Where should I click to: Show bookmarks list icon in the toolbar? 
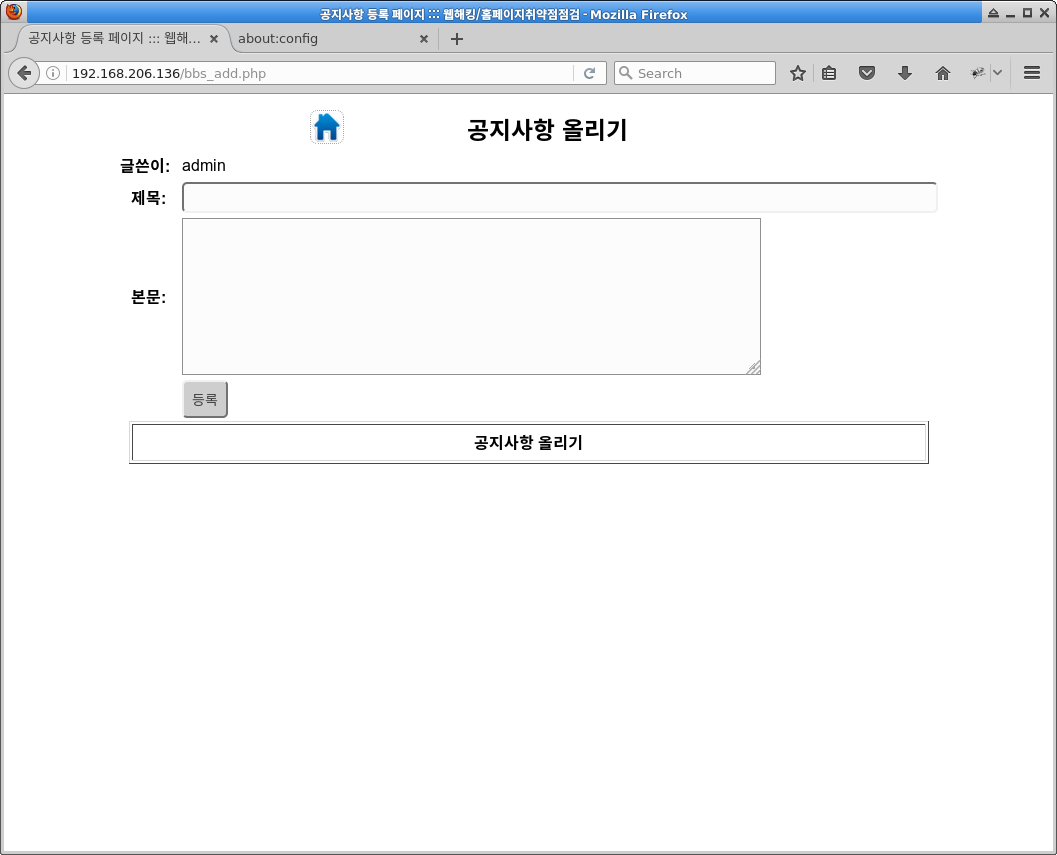tap(829, 73)
